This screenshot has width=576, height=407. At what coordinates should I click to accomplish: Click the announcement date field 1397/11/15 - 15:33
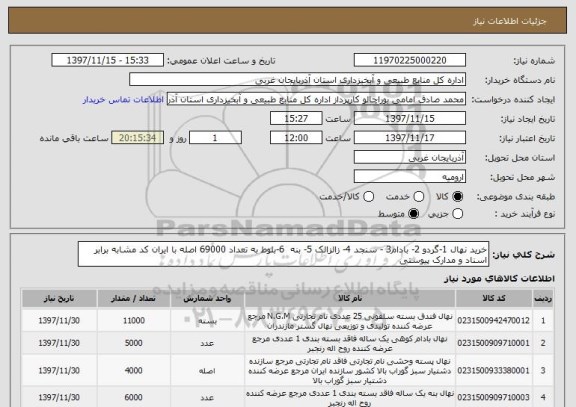click(108, 60)
